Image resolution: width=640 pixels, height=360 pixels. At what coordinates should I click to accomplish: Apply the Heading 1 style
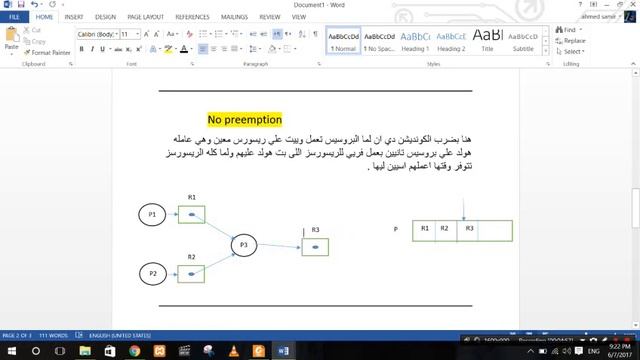415,40
